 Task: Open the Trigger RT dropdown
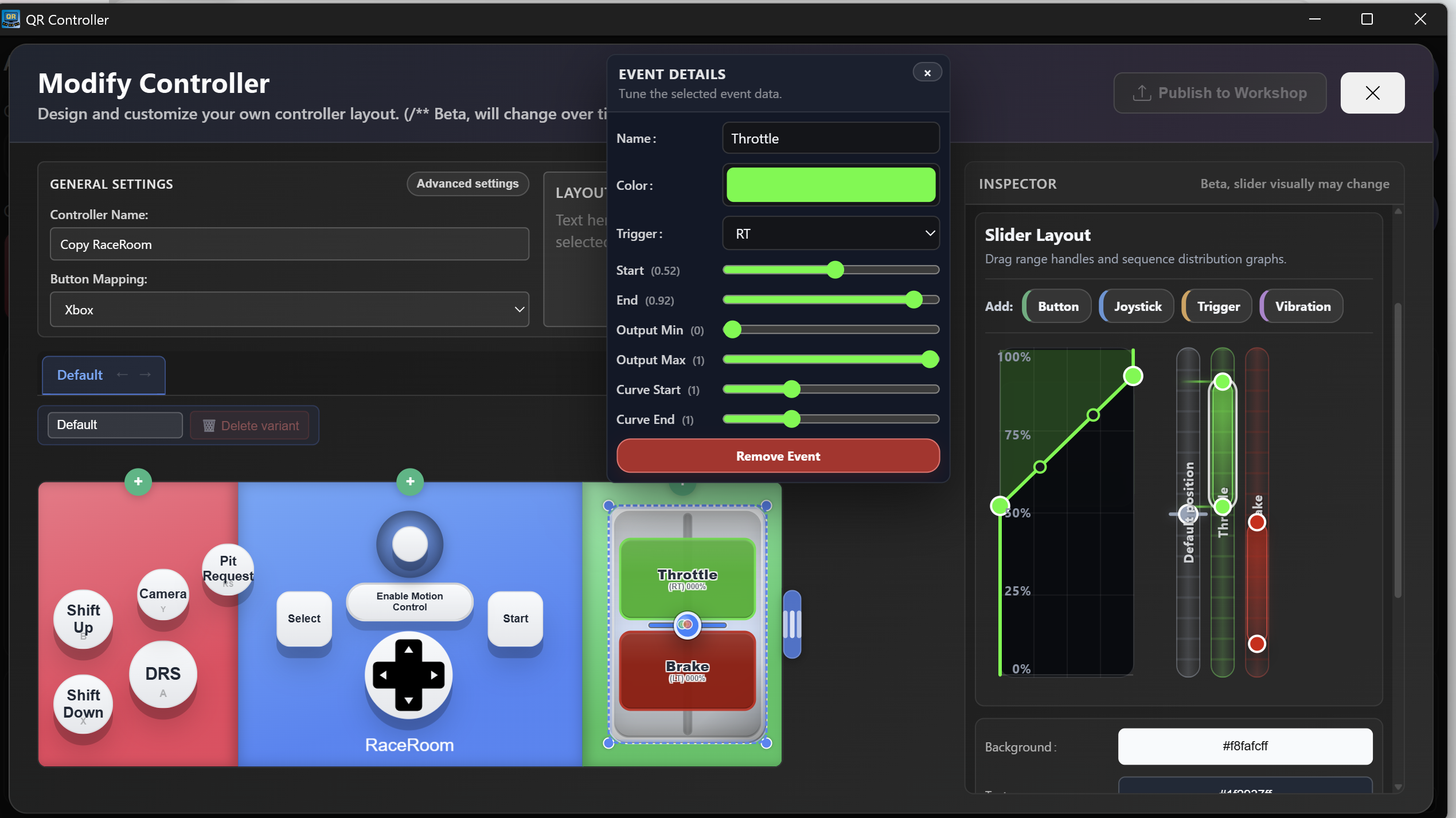click(831, 233)
